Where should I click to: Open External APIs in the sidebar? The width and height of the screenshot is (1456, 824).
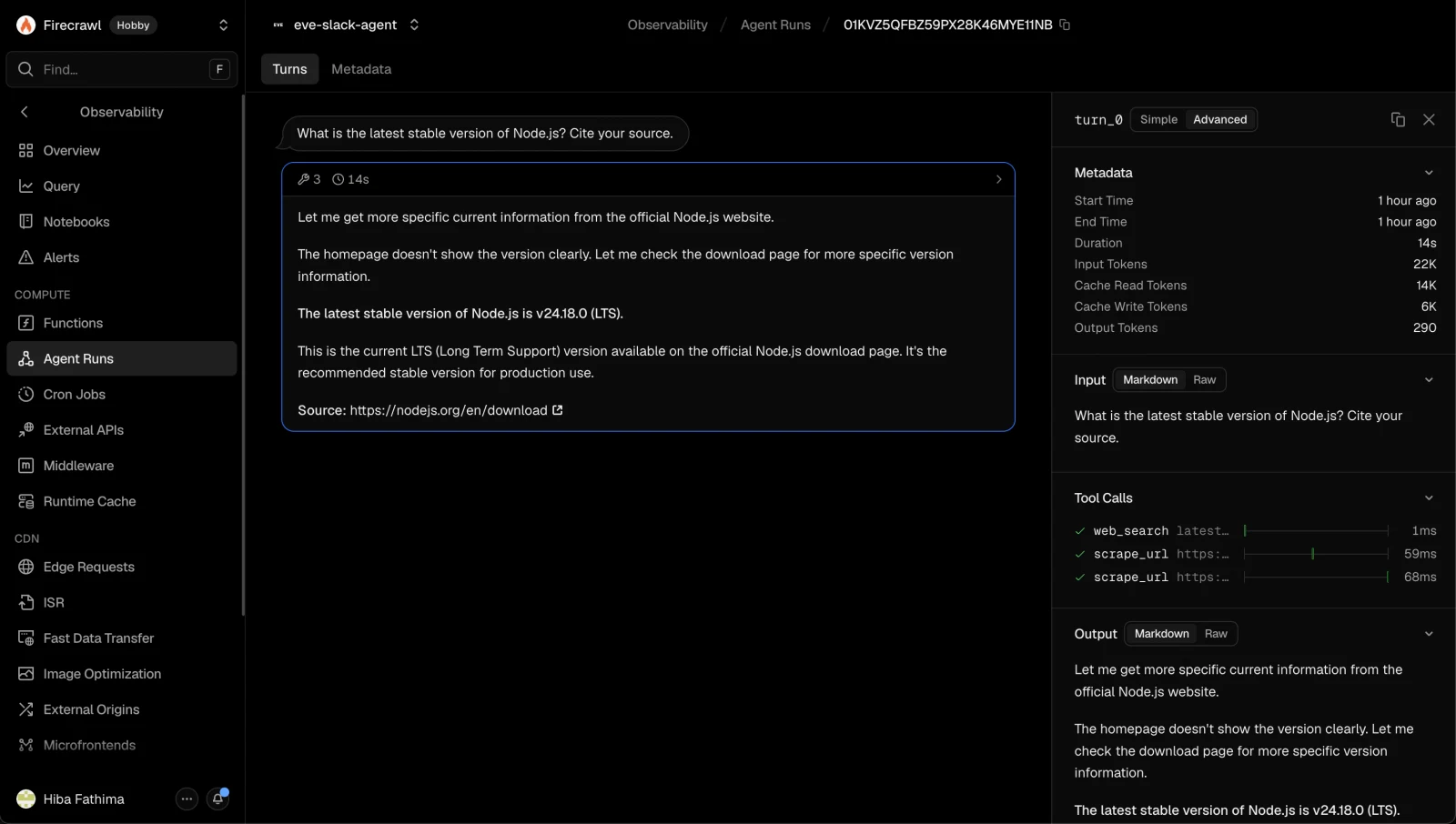pyautogui.click(x=122, y=430)
